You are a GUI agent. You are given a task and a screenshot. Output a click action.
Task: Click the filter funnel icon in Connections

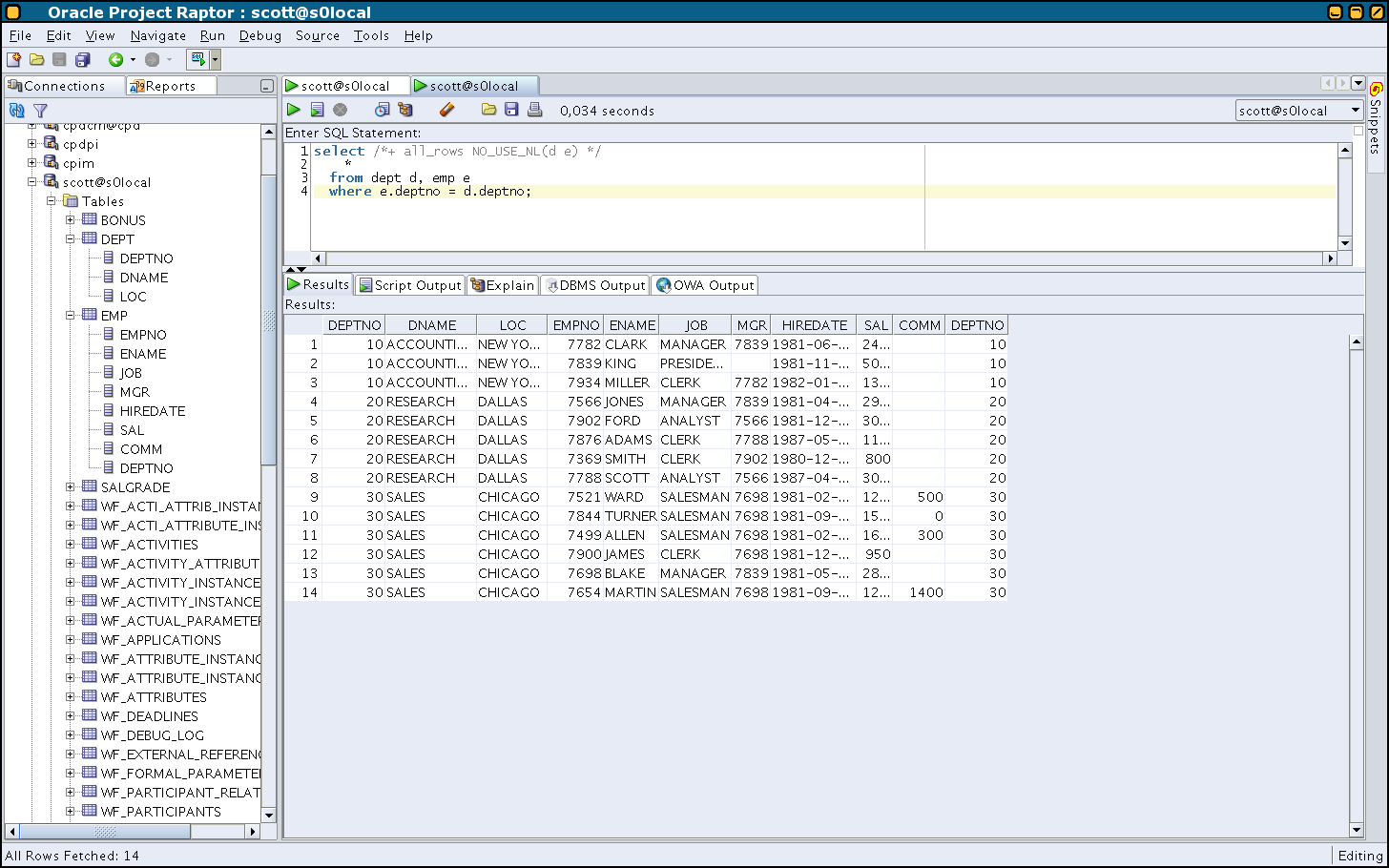pos(40,111)
